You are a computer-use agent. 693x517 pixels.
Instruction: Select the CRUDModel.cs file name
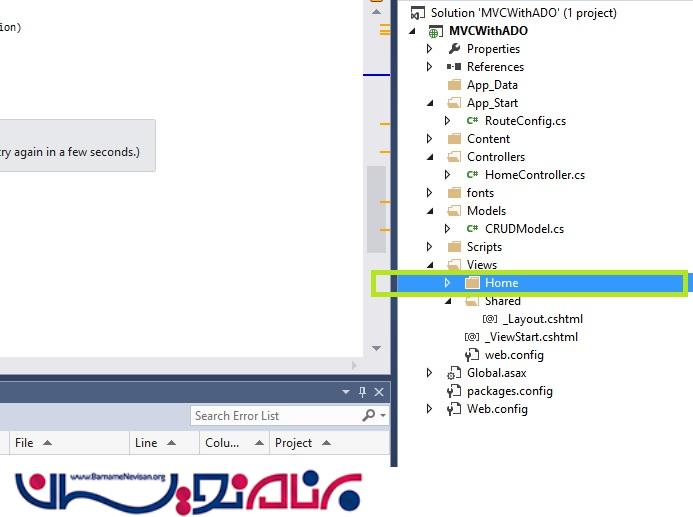pos(524,229)
